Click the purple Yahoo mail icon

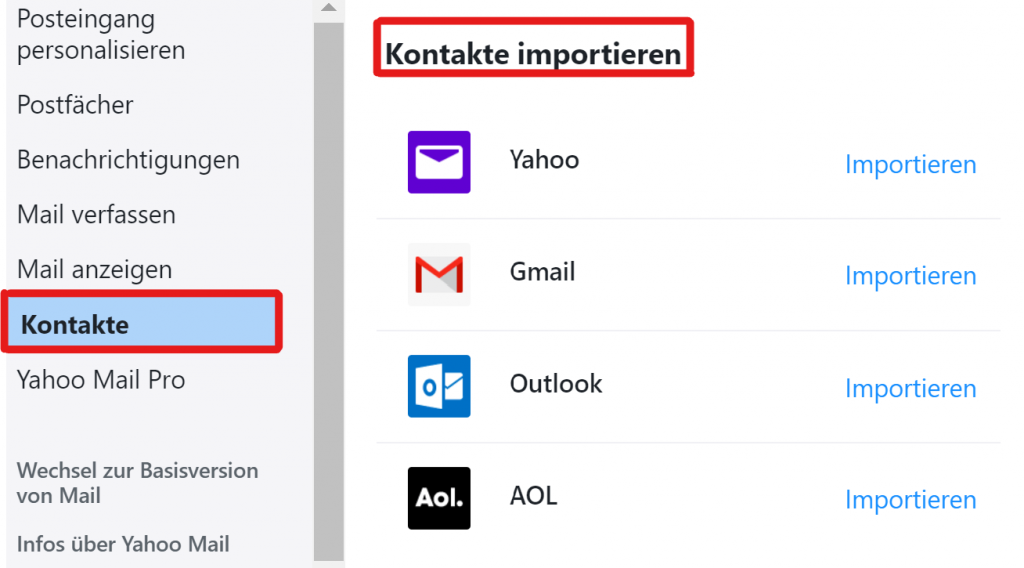click(439, 162)
